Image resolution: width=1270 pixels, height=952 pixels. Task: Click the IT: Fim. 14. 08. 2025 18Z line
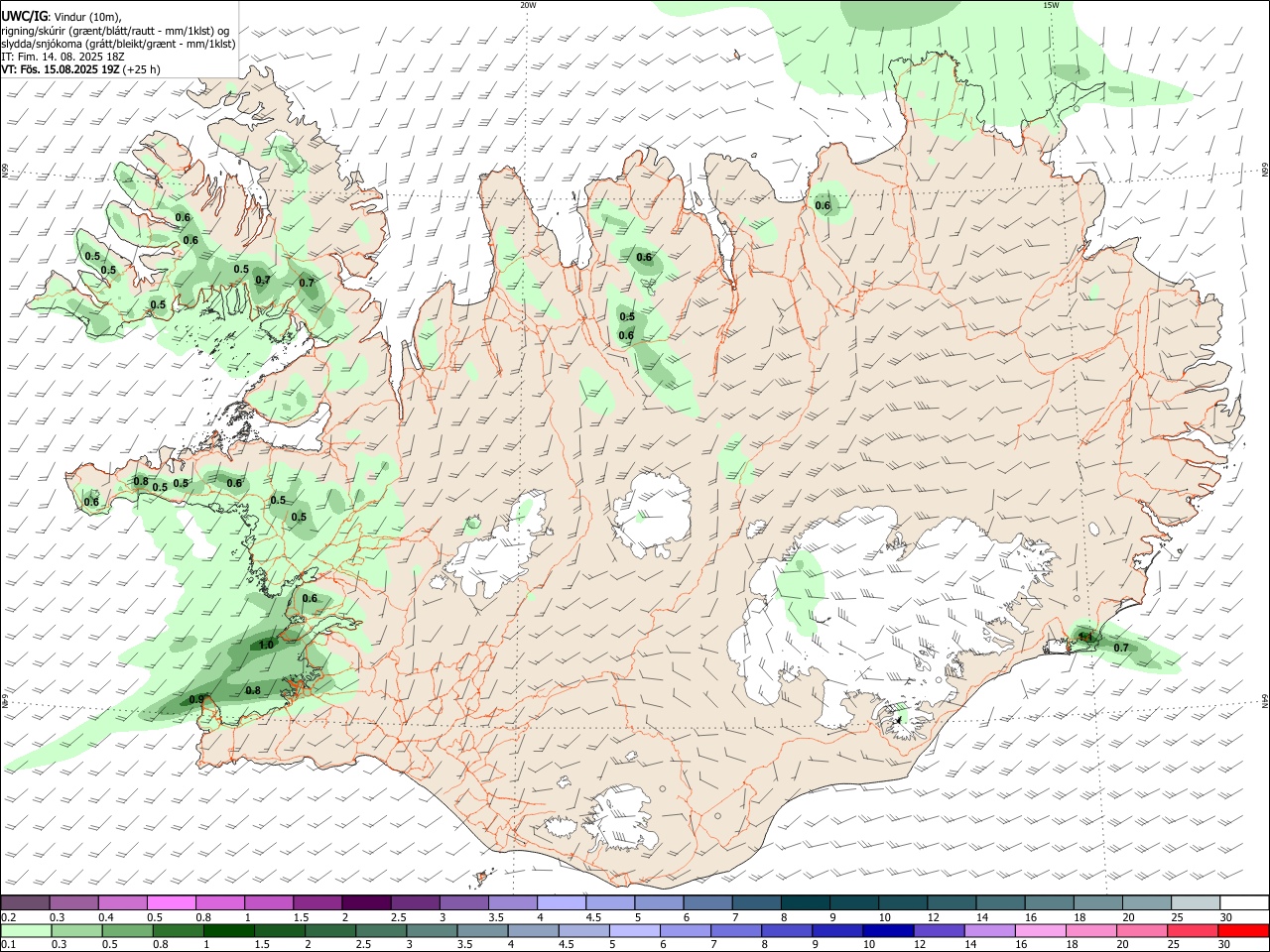63,57
